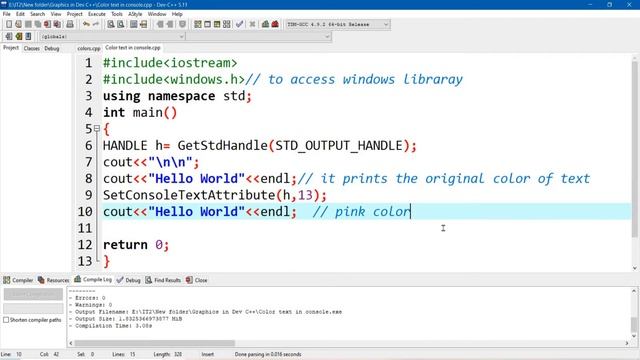
Task: Click the New file toolbar icon
Action: (9, 24)
